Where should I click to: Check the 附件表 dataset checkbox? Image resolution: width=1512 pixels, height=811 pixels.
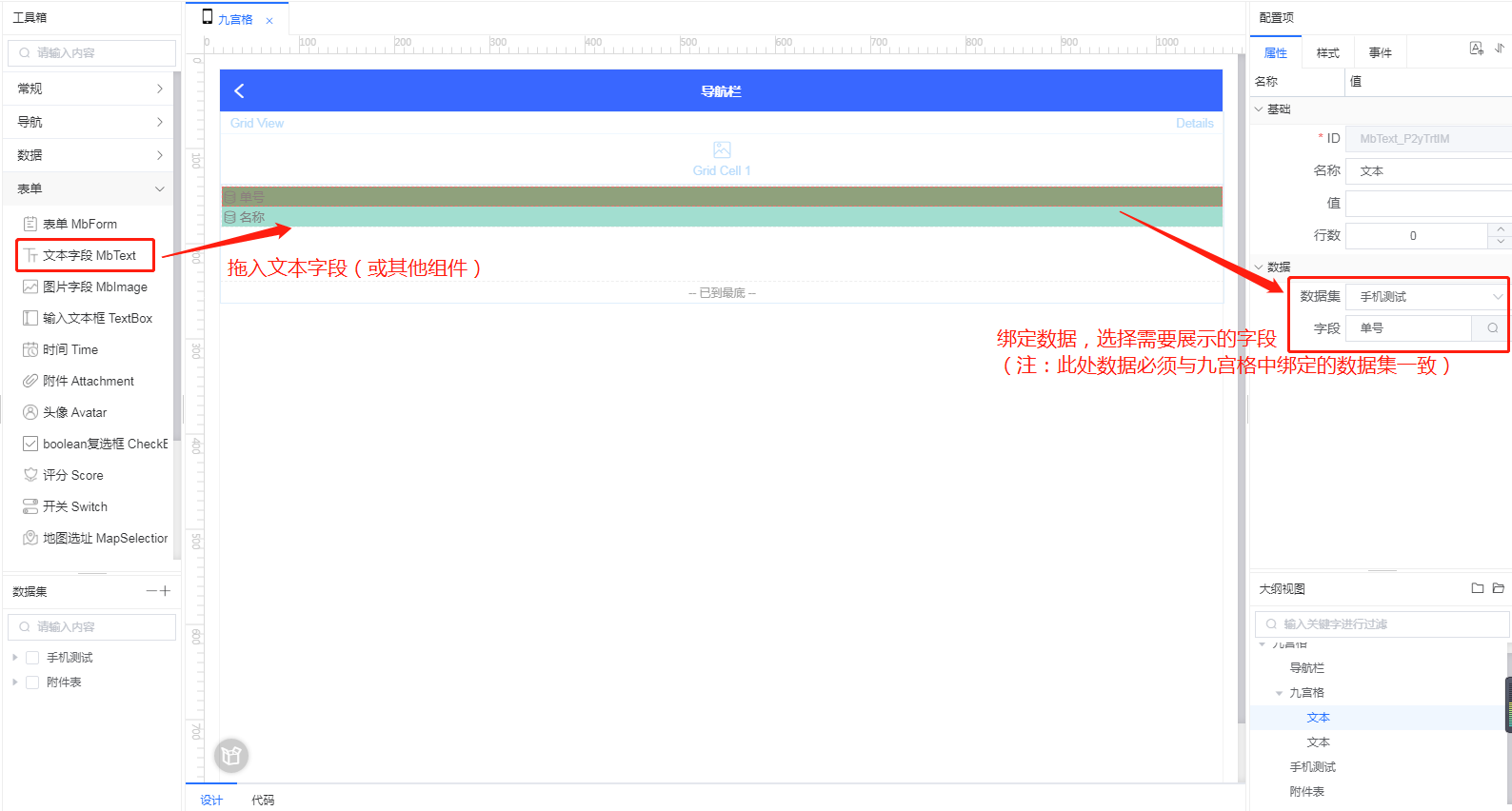click(x=32, y=682)
